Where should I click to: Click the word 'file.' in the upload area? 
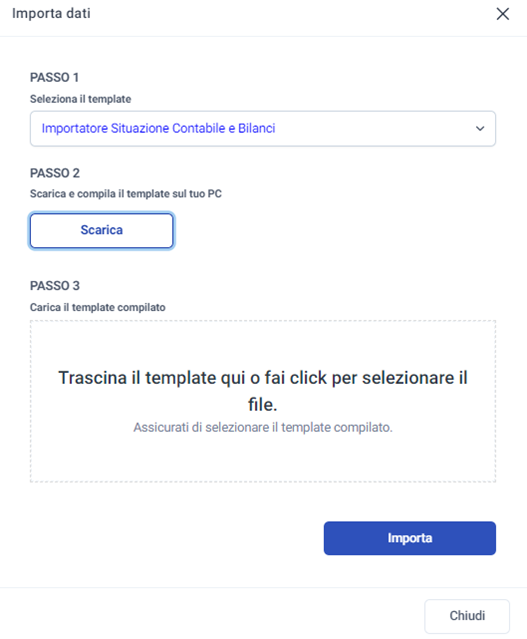263,405
